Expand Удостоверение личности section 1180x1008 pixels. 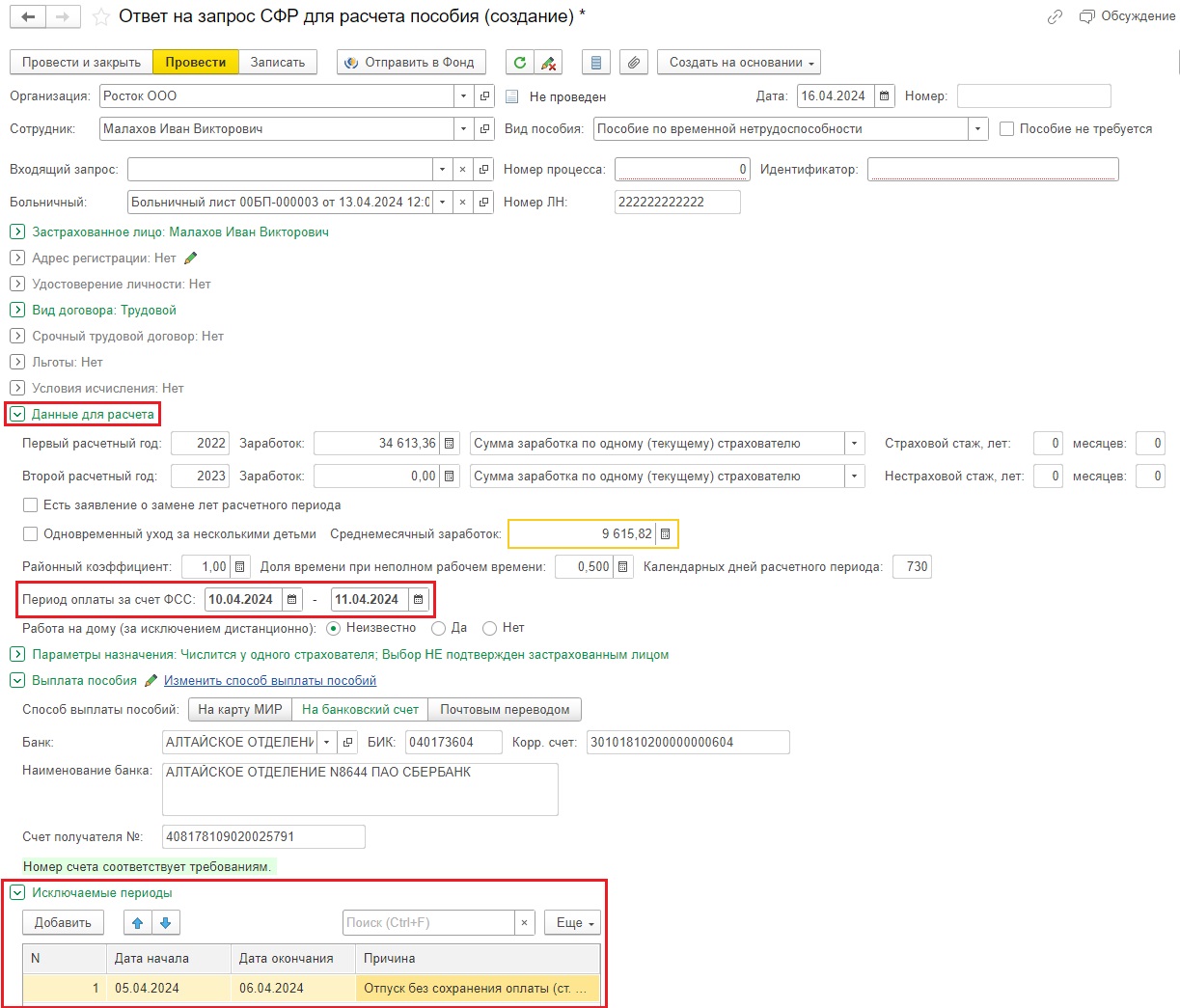click(x=17, y=285)
